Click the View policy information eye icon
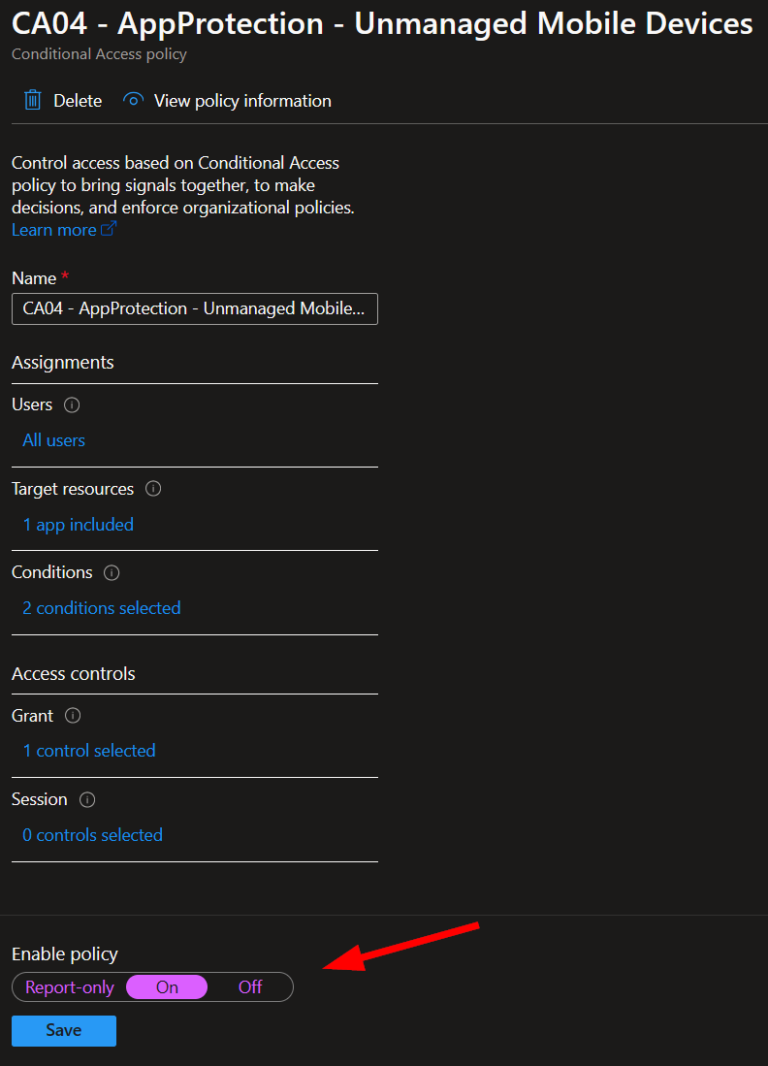The width and height of the screenshot is (768, 1066). tap(133, 100)
